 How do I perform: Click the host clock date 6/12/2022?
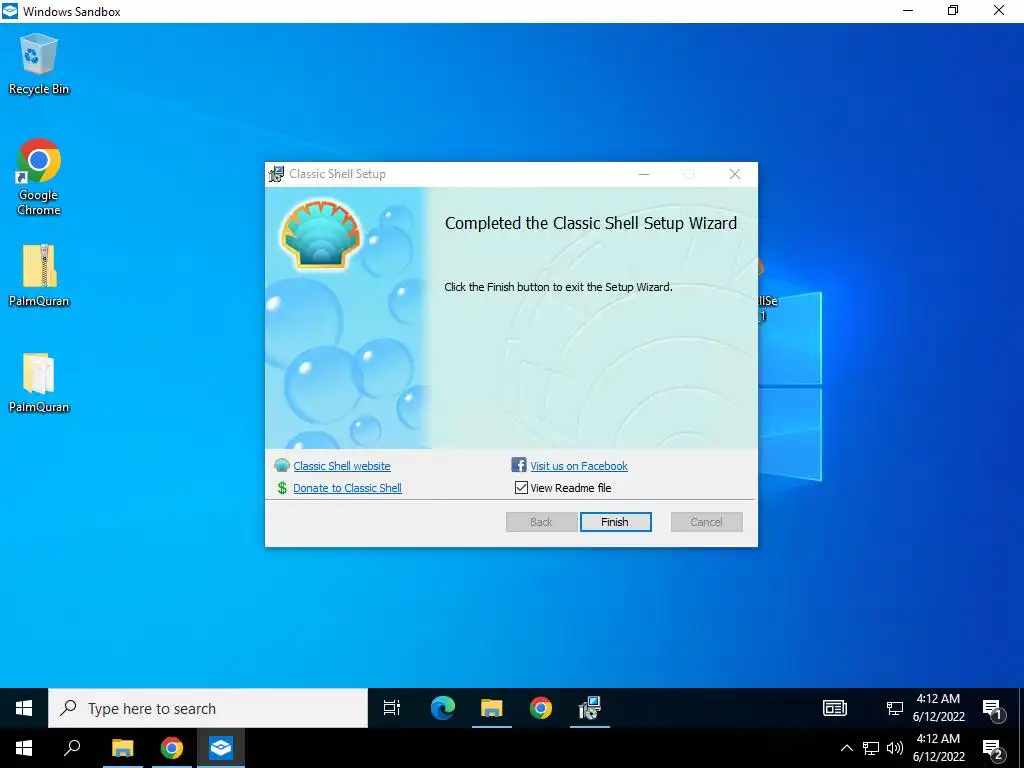click(x=938, y=756)
